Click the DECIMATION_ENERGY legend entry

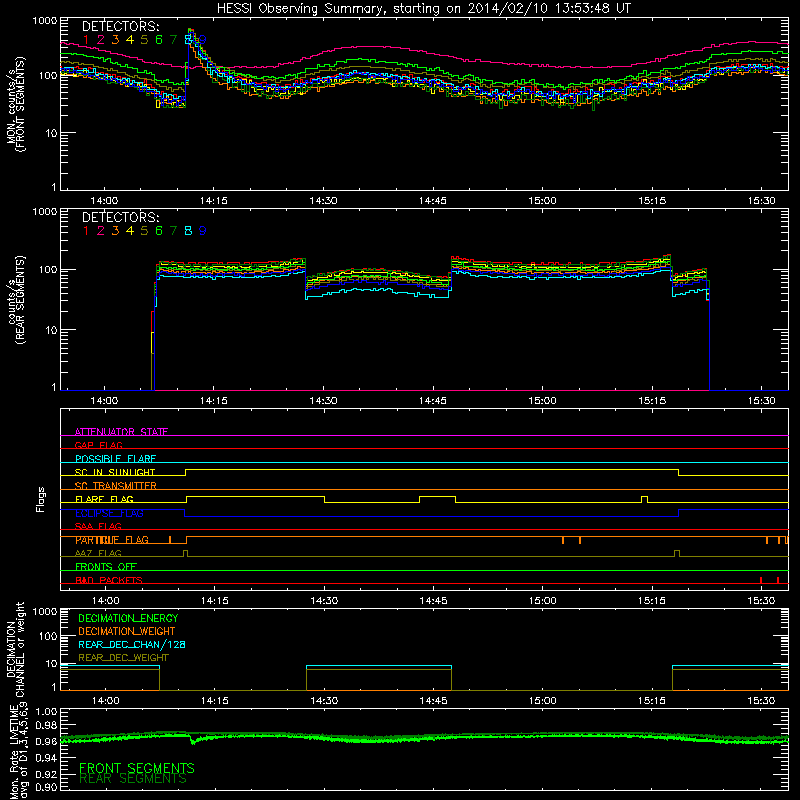coord(128,618)
